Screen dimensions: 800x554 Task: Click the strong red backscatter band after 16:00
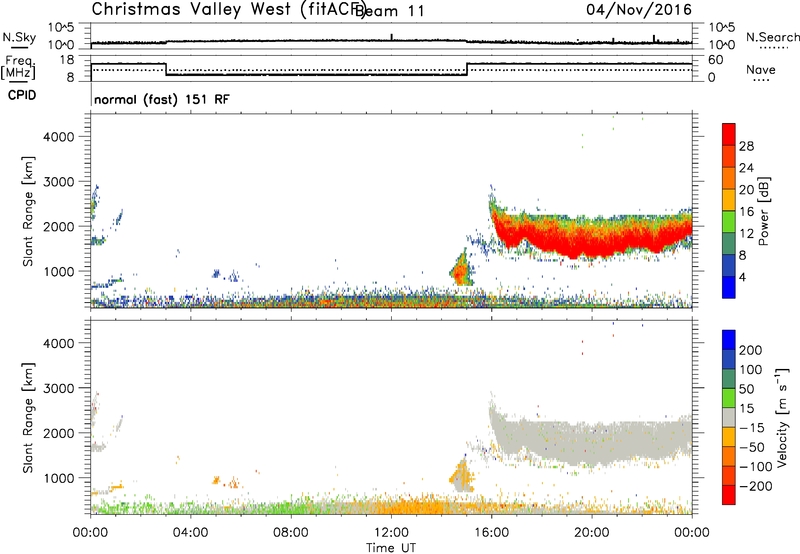(x=592, y=236)
